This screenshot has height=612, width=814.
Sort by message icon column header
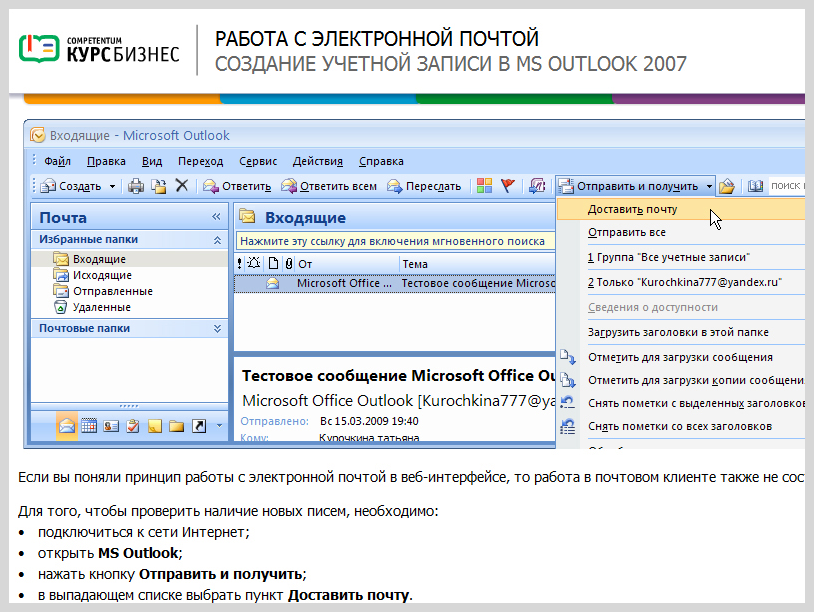coord(273,264)
